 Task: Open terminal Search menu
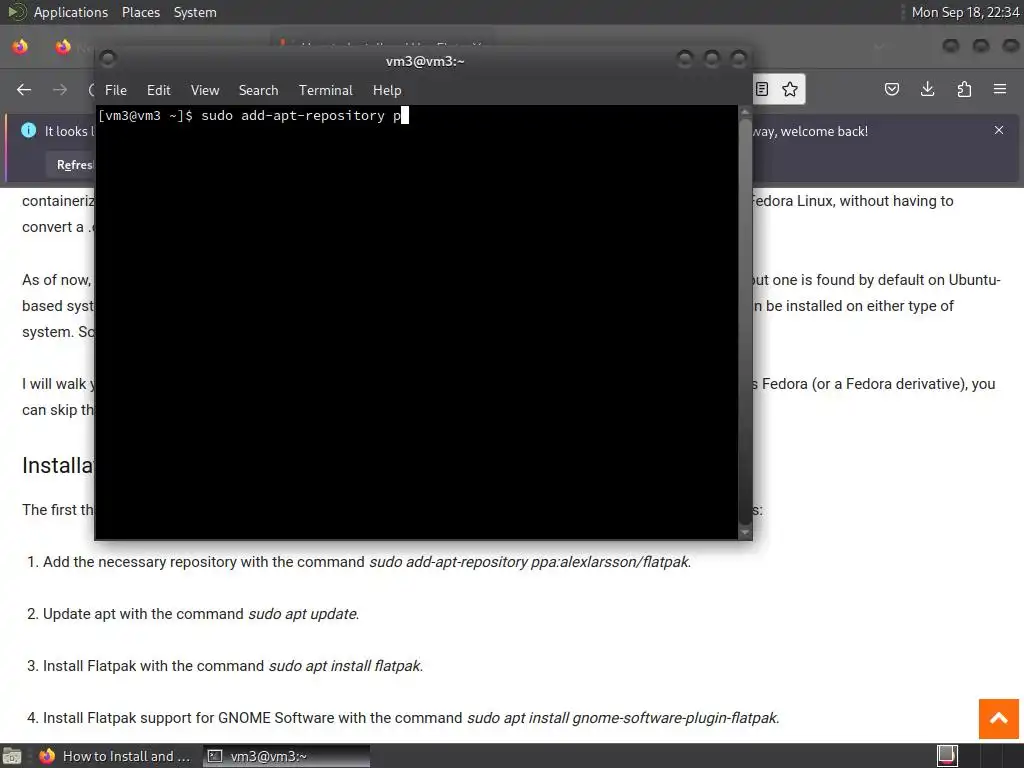coord(259,90)
